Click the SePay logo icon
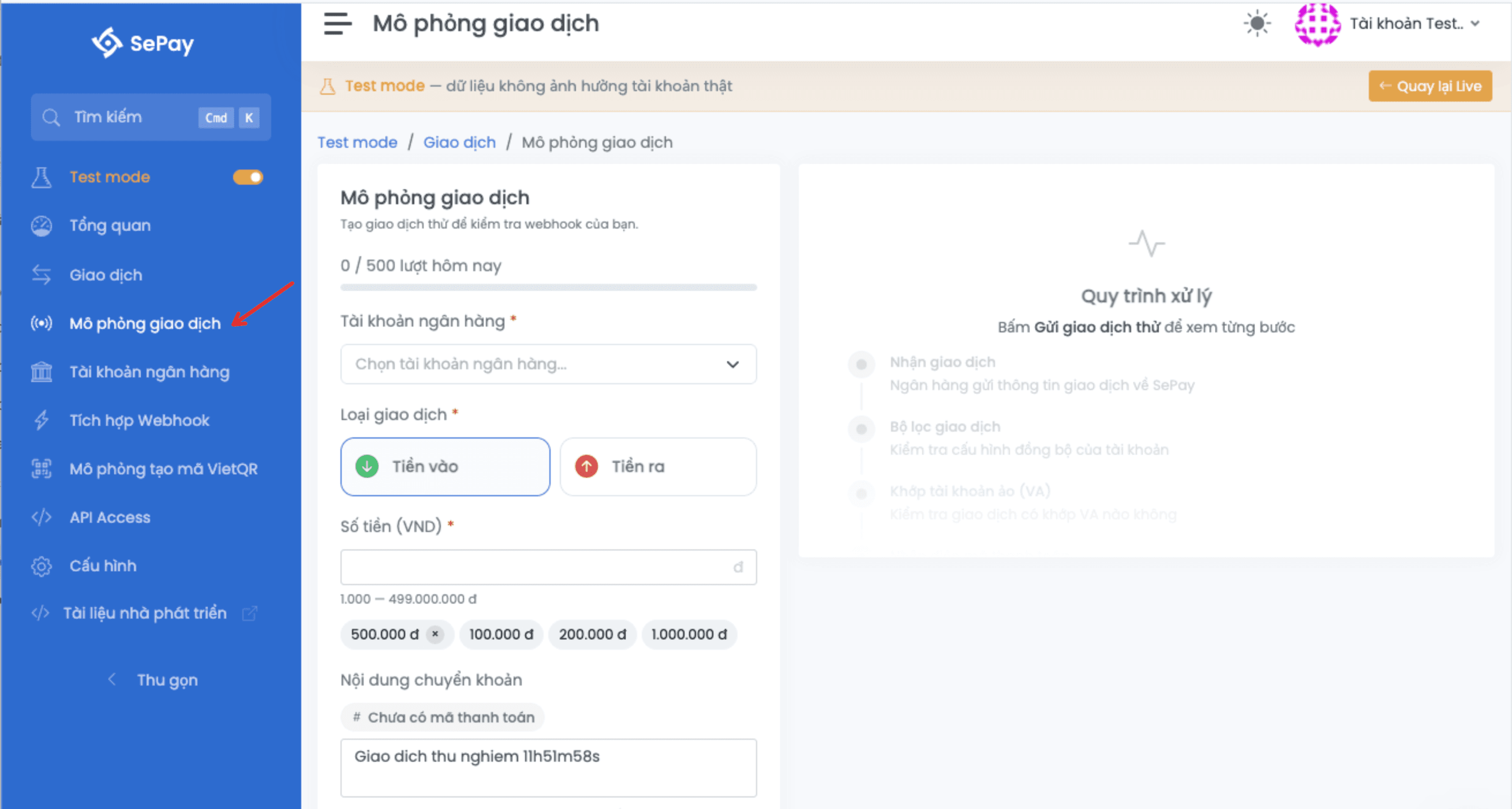This screenshot has width=1512, height=809. coord(107,43)
